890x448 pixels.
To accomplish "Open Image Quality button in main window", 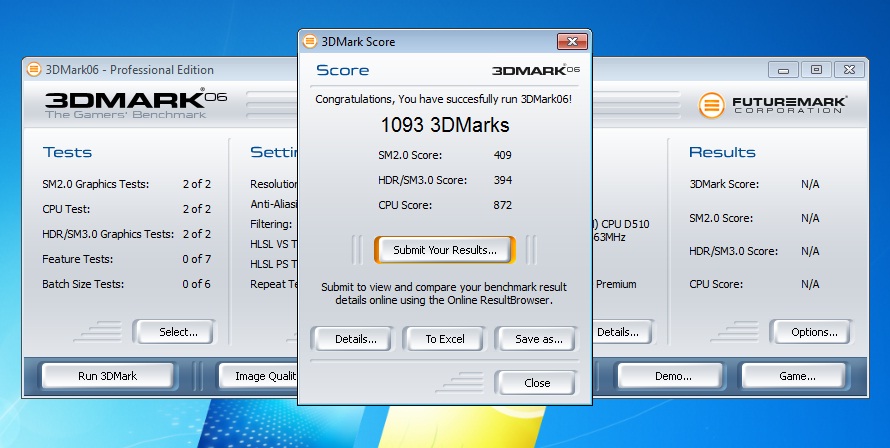I will tap(259, 376).
